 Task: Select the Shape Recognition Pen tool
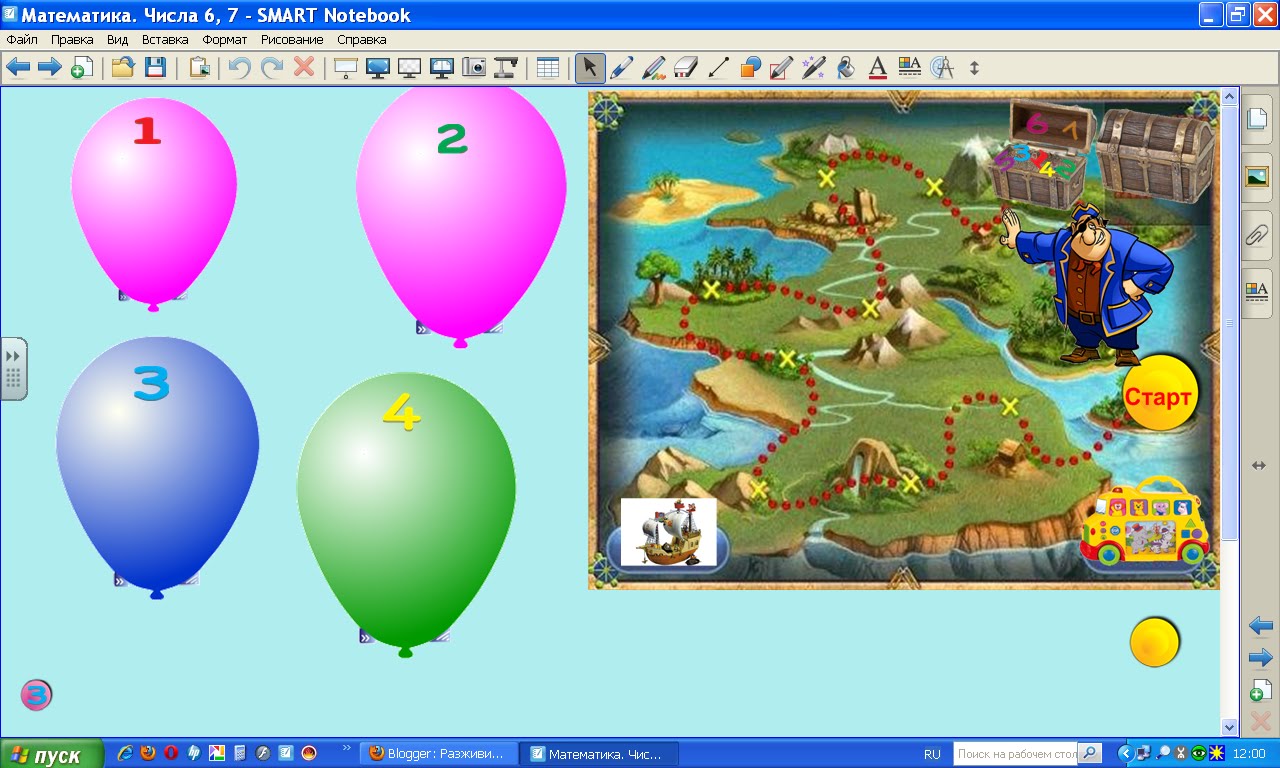tap(781, 67)
